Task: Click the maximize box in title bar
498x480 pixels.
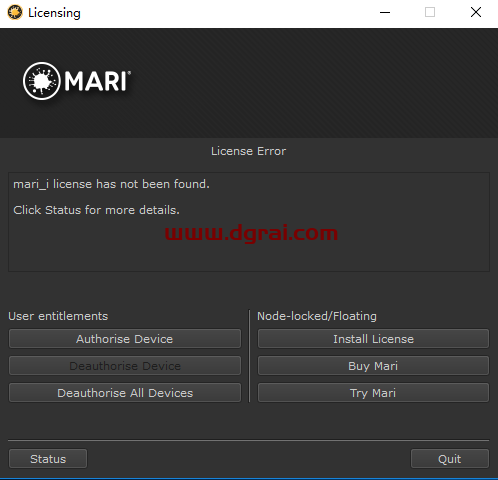Action: [430, 12]
